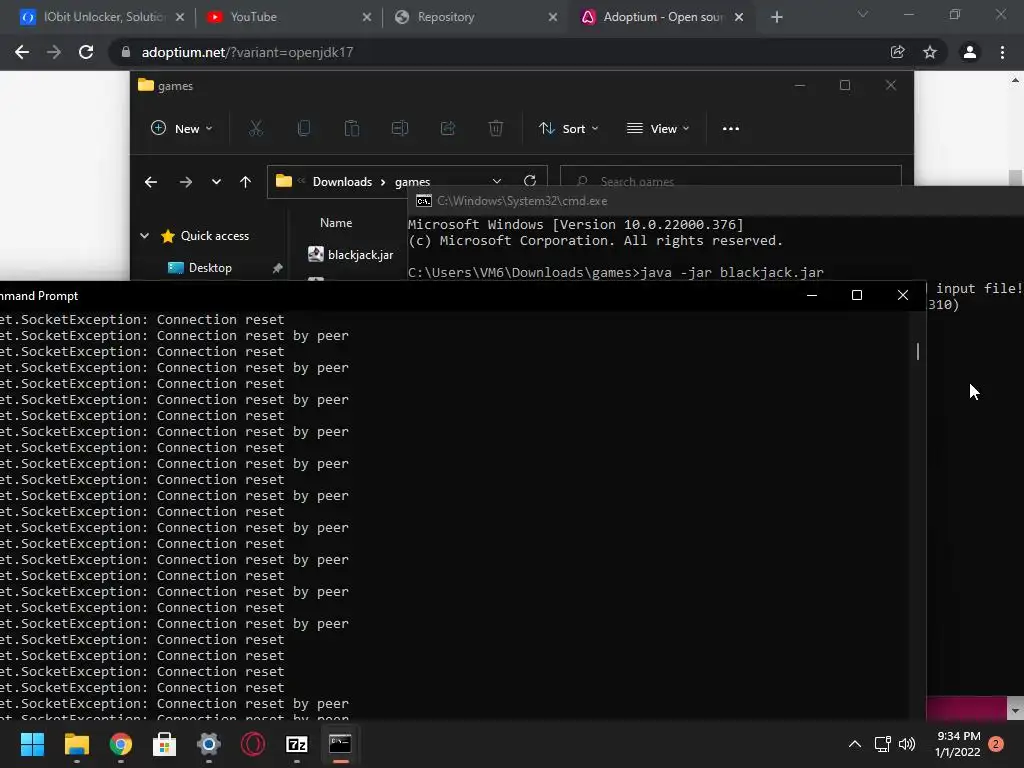
Task: Click the Name column header
Action: [x=336, y=223]
